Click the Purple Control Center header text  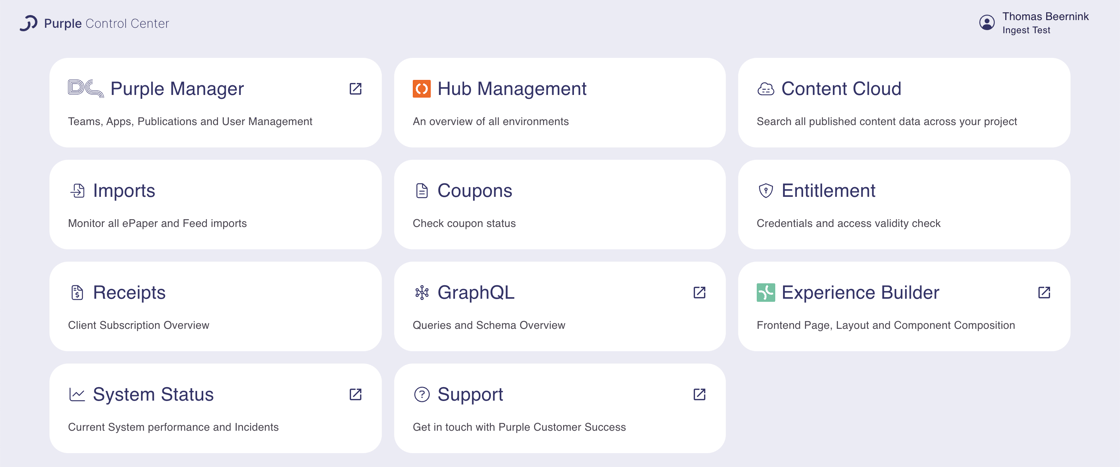pyautogui.click(x=106, y=24)
